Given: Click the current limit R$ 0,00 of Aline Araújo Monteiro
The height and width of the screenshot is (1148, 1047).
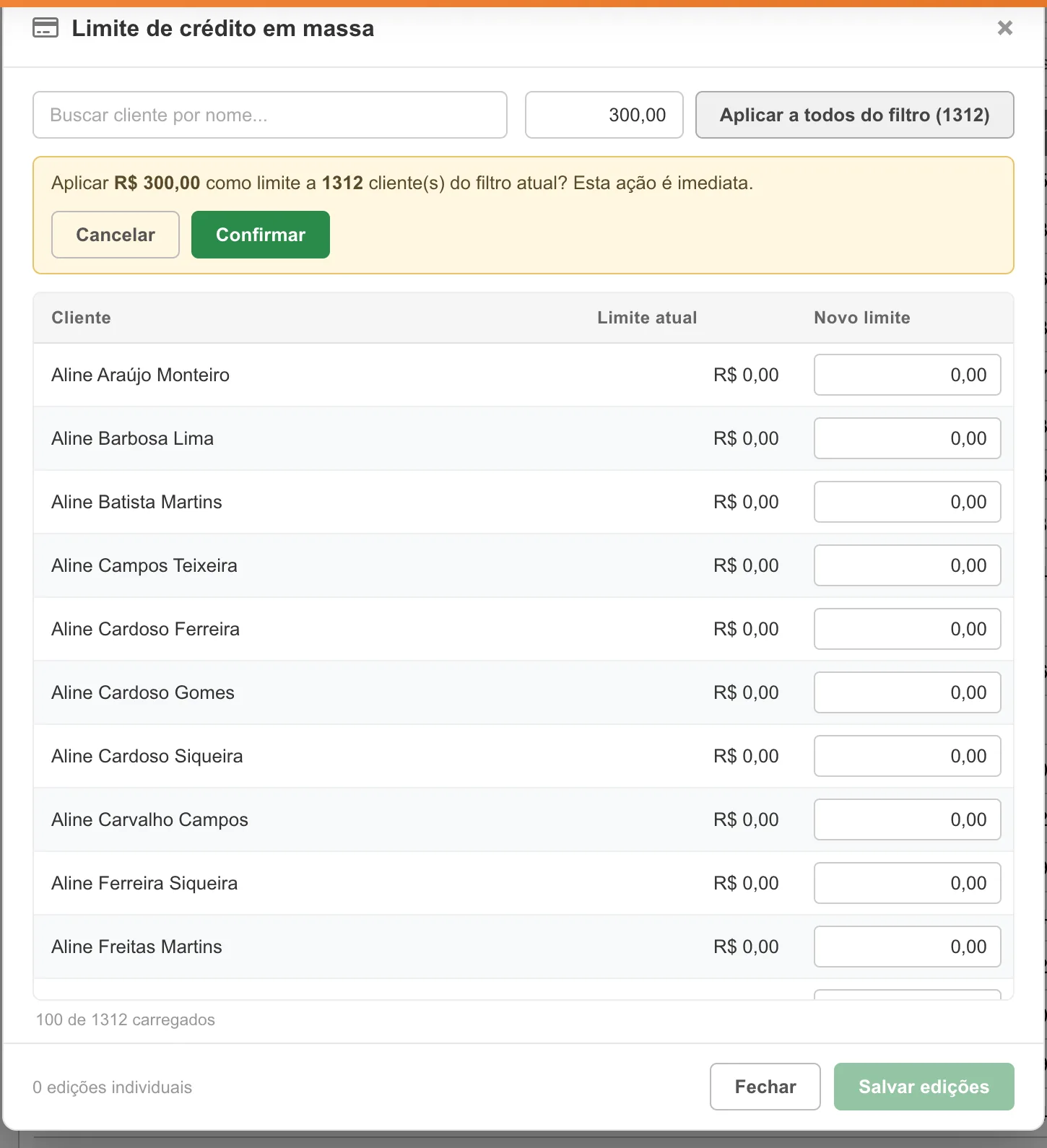Looking at the screenshot, I should pos(746,375).
